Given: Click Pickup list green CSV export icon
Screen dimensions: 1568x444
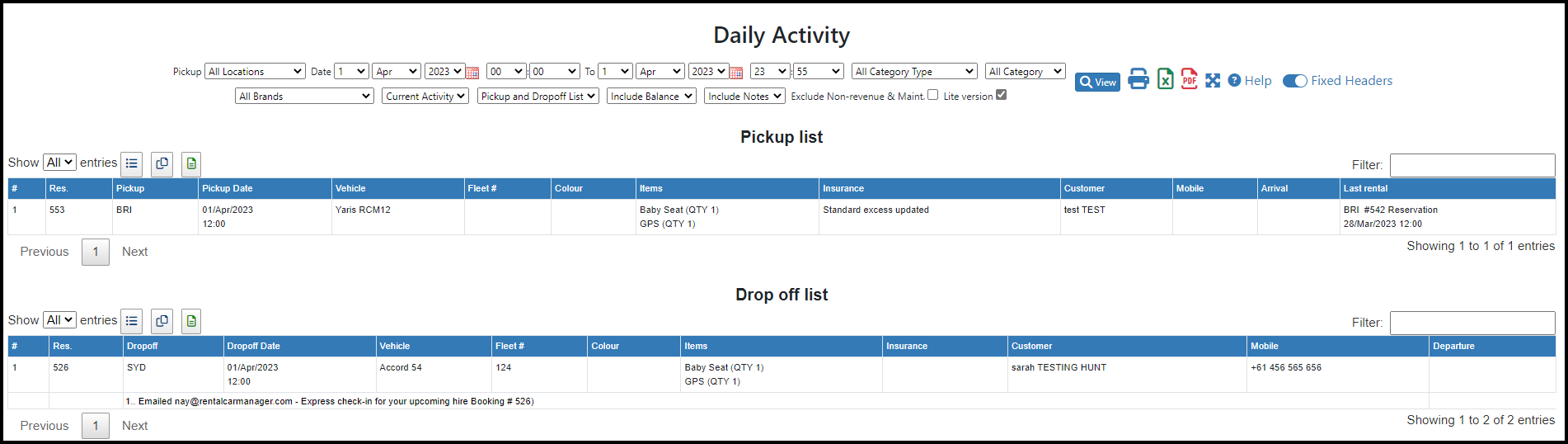Looking at the screenshot, I should coord(191,164).
